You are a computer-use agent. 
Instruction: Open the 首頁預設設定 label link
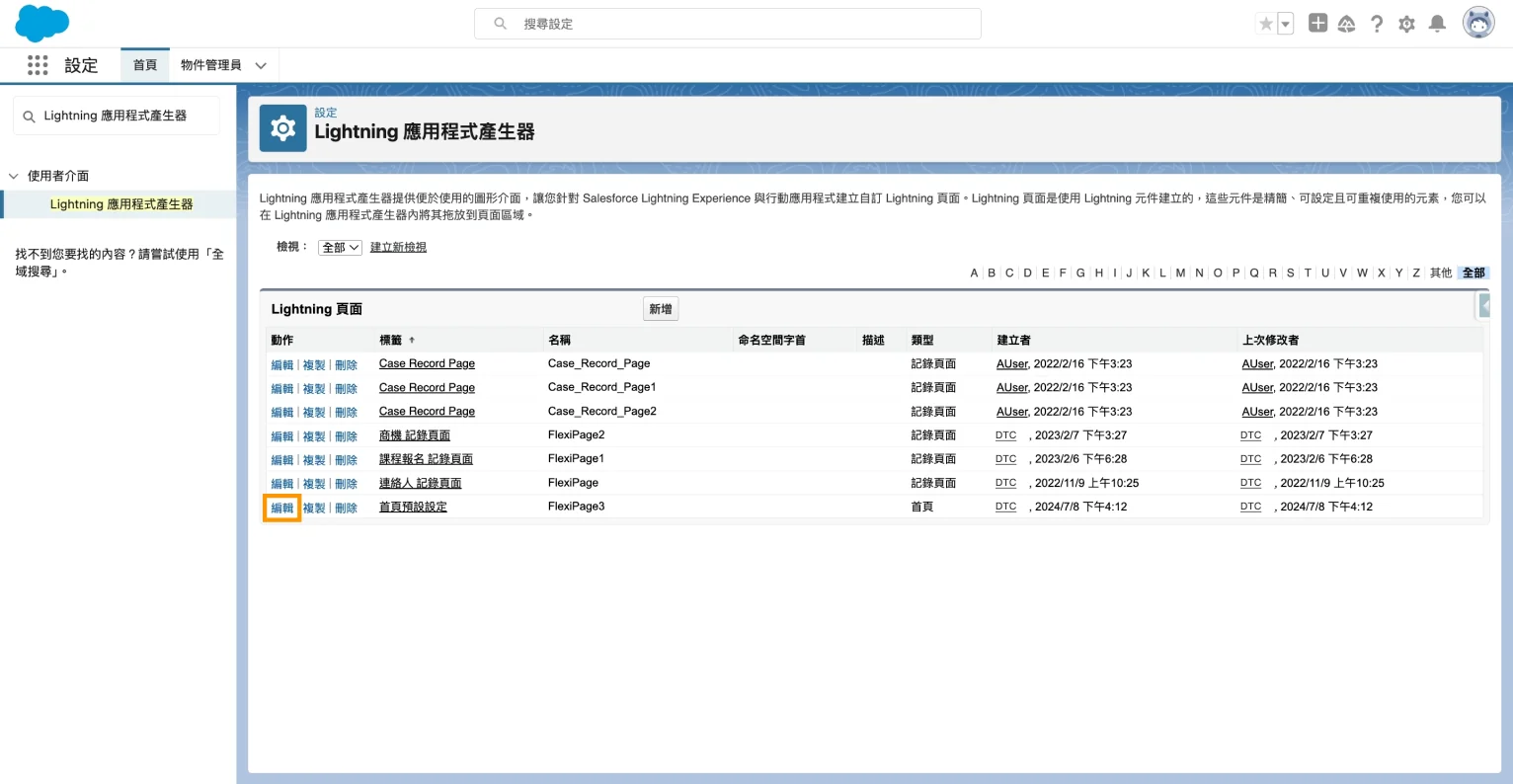click(x=413, y=507)
